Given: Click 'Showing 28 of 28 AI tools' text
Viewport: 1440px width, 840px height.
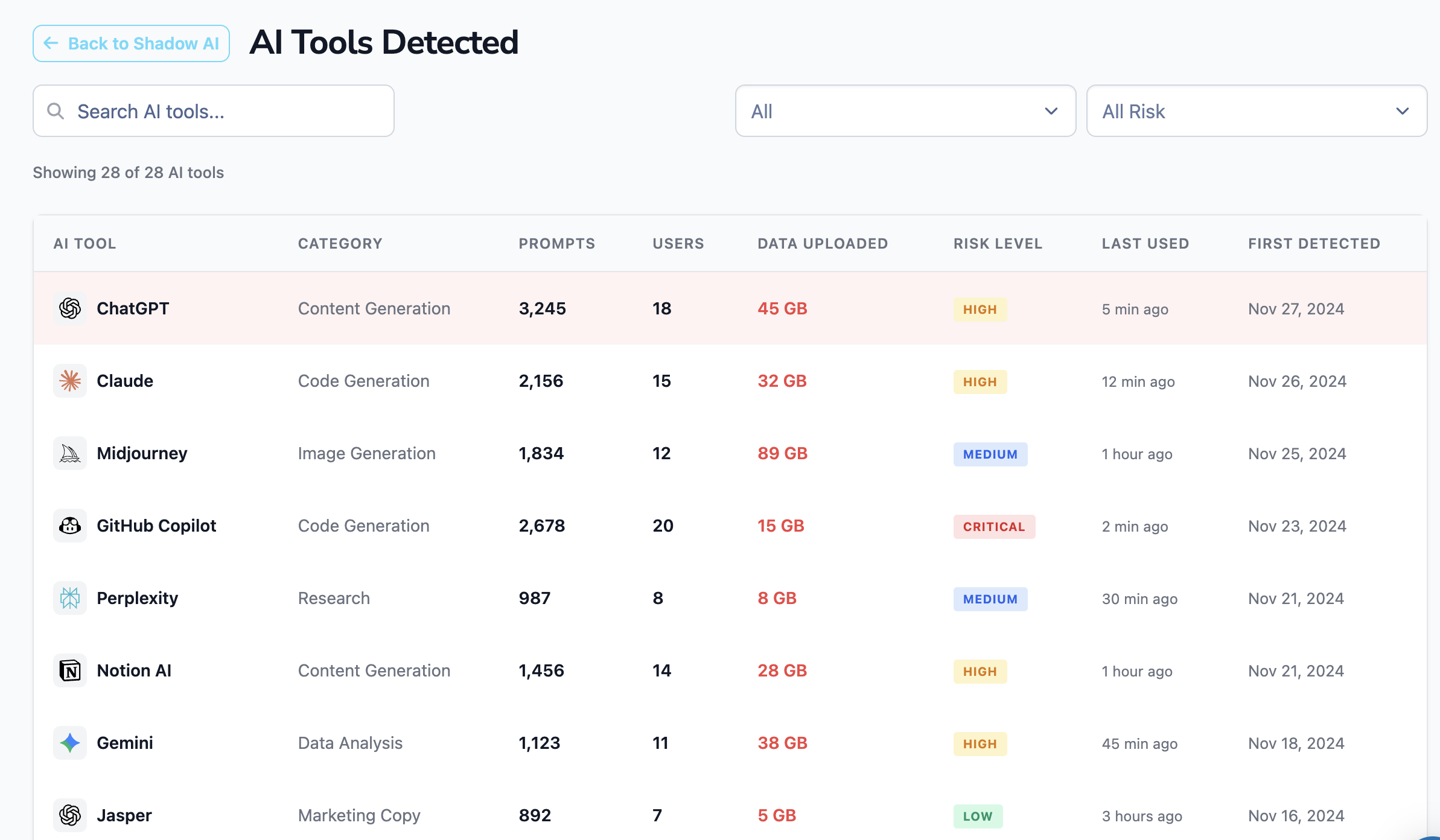Looking at the screenshot, I should pos(129,173).
